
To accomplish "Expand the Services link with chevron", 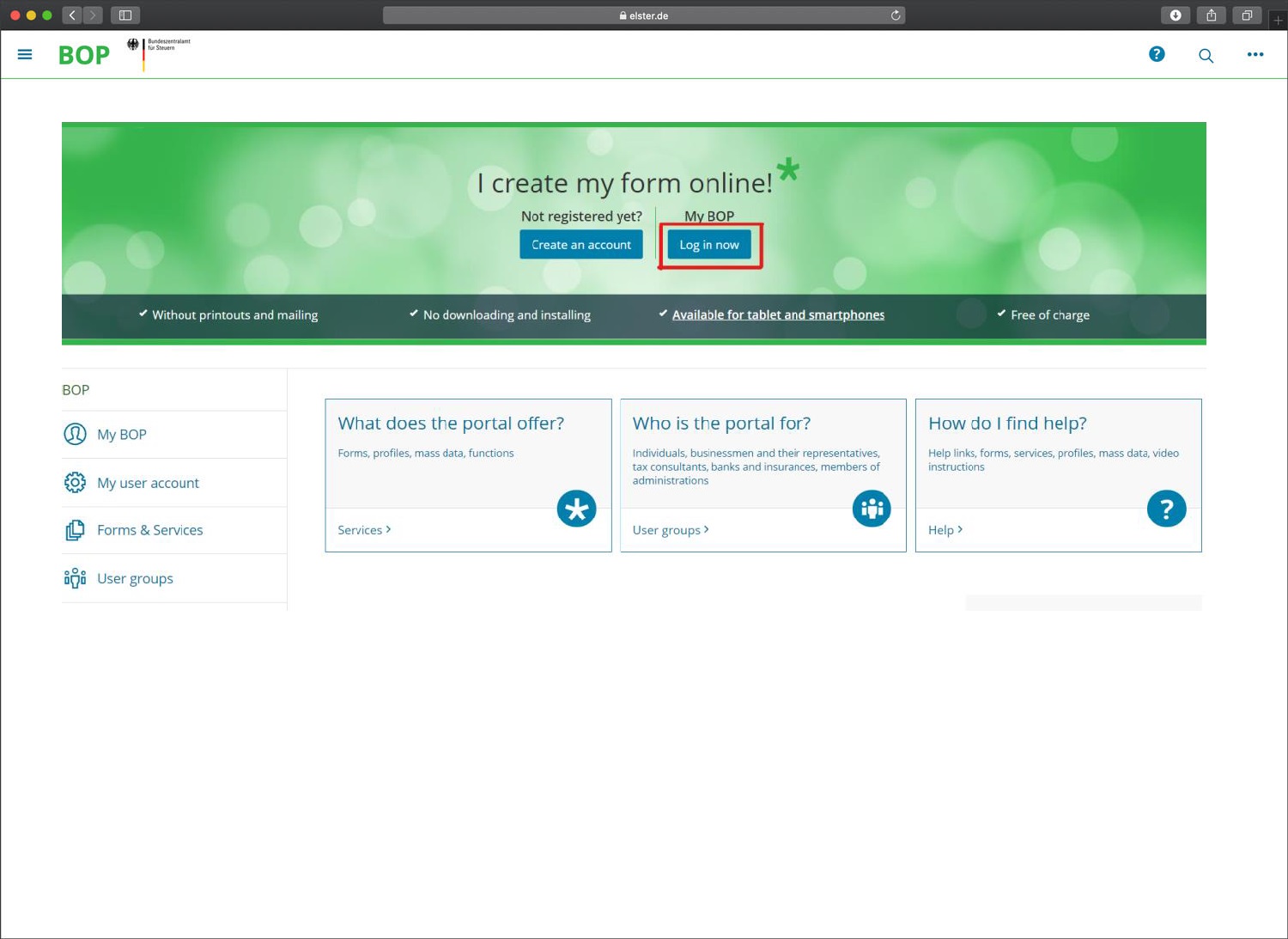I will pos(364,530).
